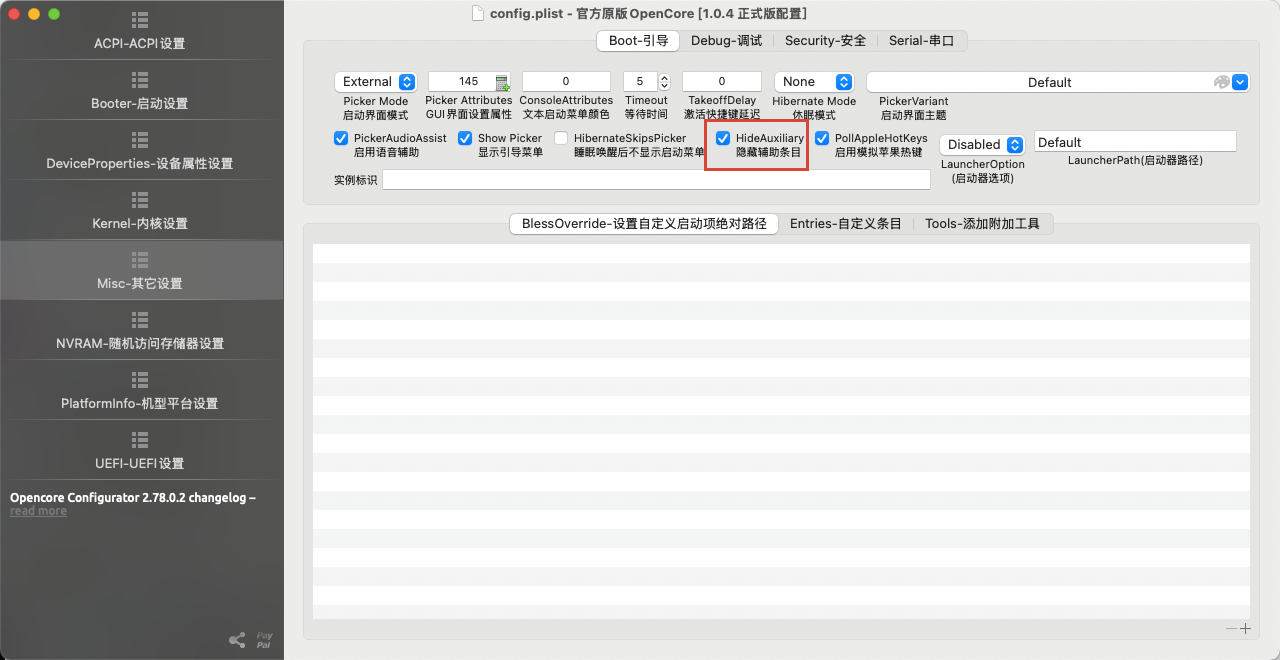Image resolution: width=1280 pixels, height=660 pixels.
Task: Select Entries-自定义条目 tab
Action: coord(846,224)
